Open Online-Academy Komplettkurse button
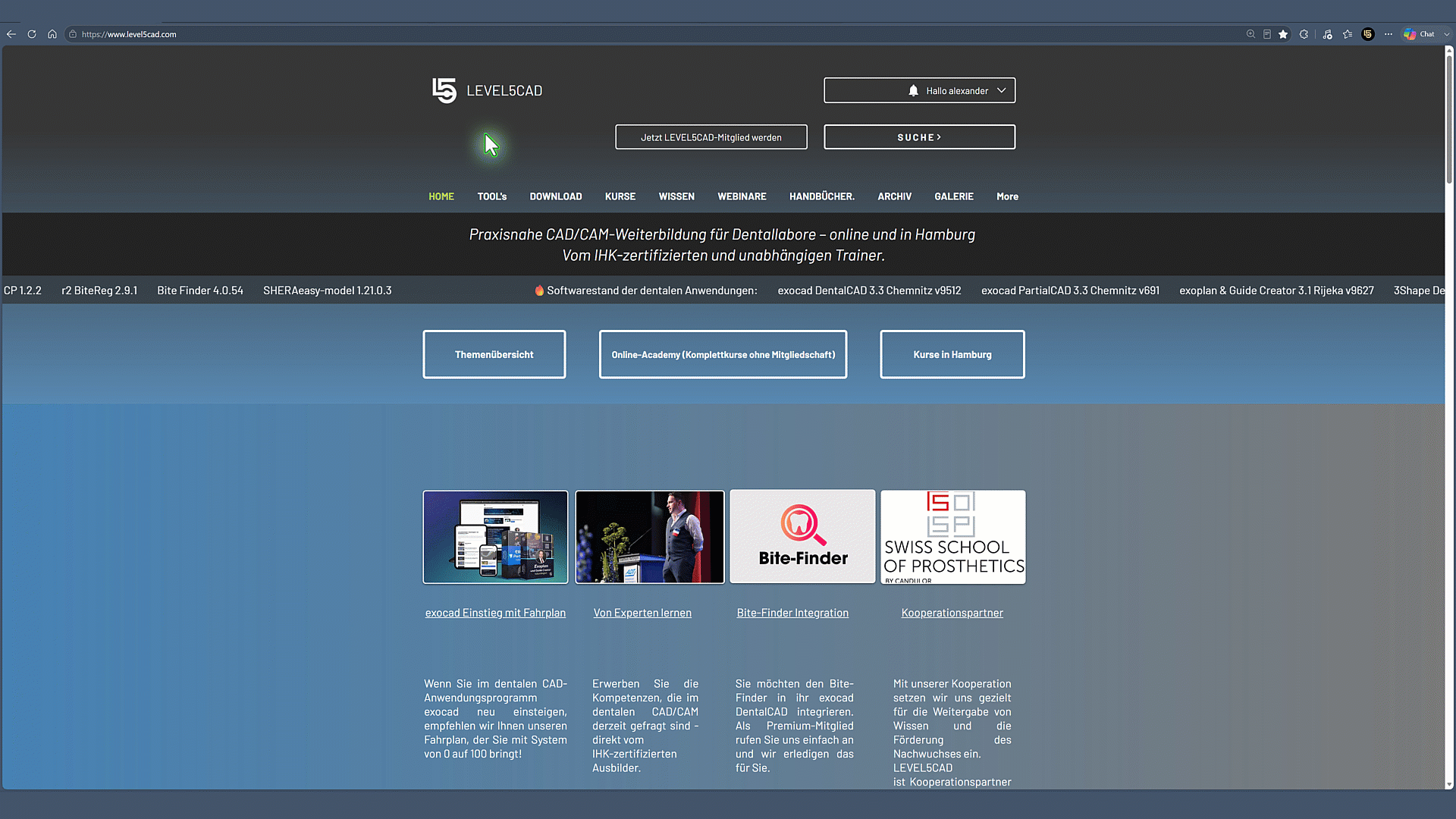 (723, 354)
